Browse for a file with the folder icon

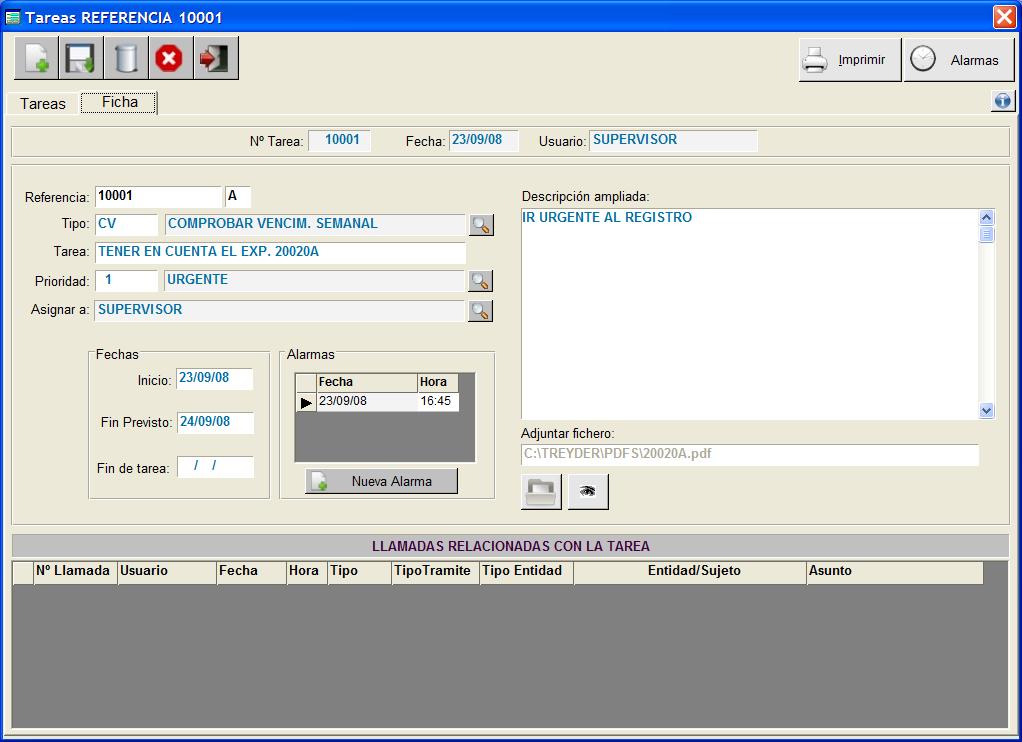541,492
